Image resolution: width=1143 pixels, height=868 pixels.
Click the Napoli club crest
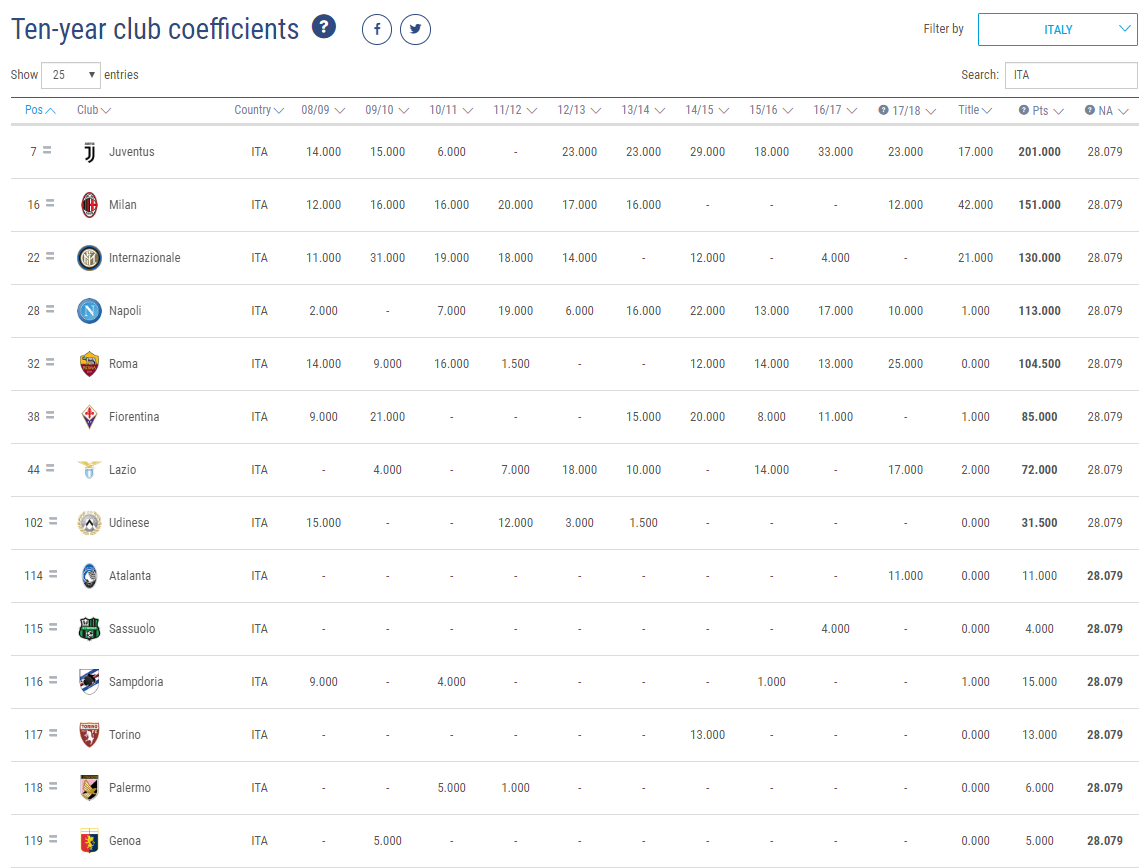[x=90, y=311]
